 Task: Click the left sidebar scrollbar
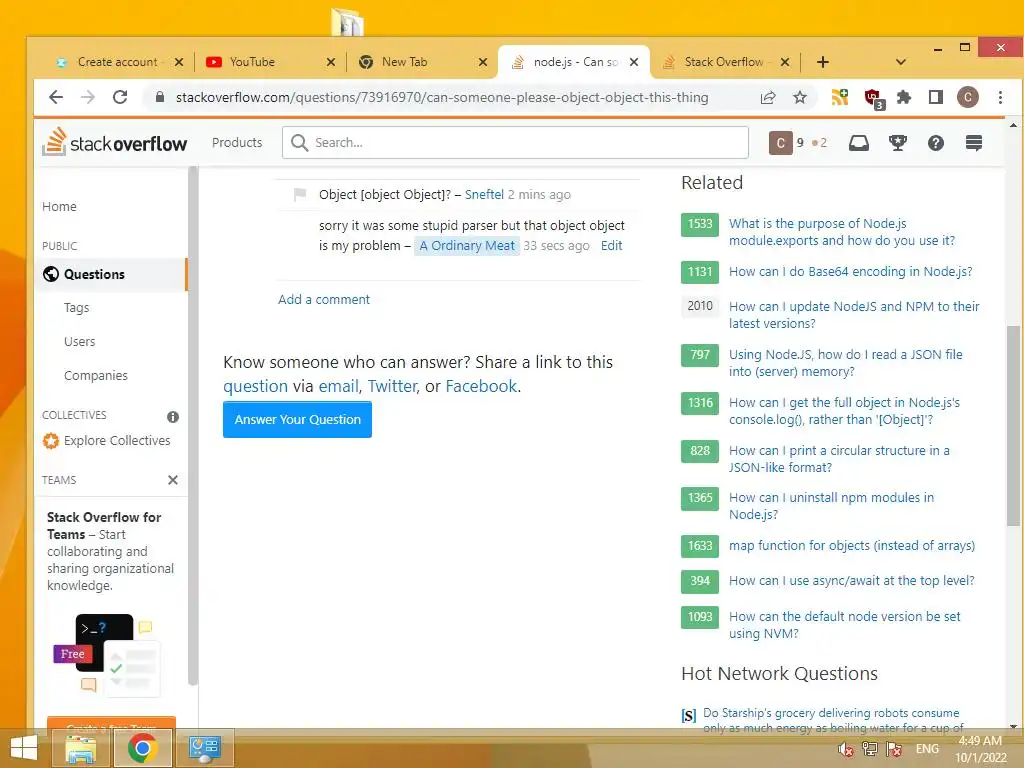pos(193,424)
